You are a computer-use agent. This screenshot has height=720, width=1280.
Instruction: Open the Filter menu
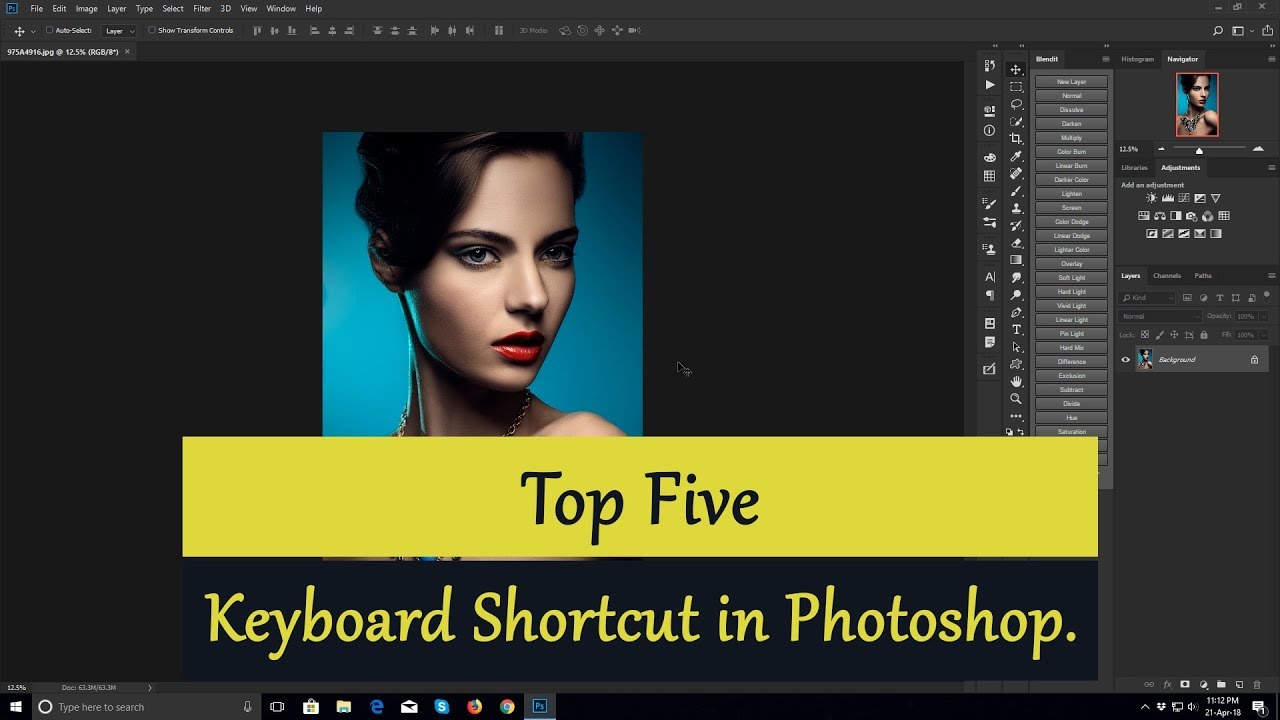tap(202, 8)
